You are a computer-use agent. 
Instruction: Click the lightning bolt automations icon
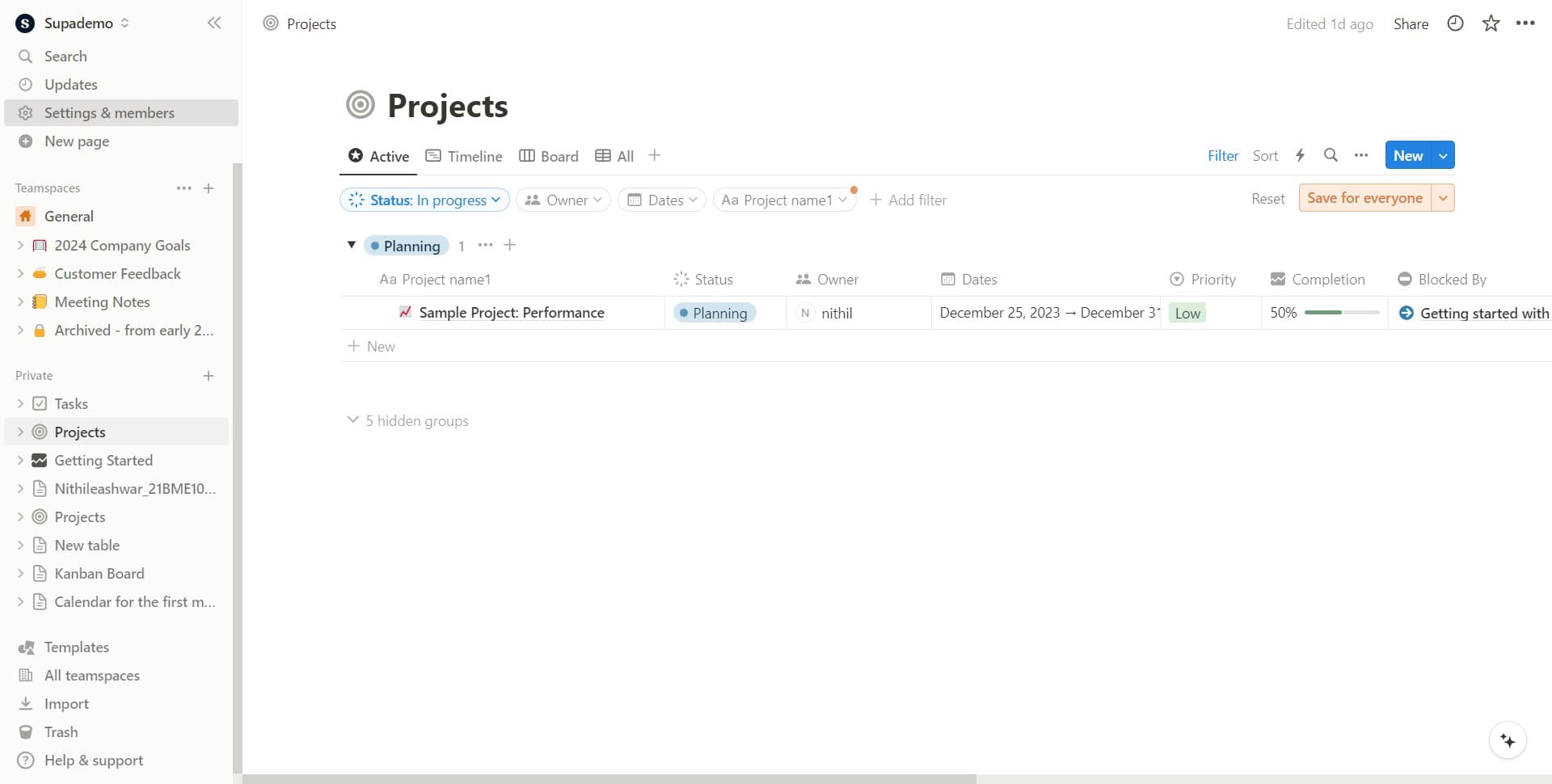click(x=1300, y=155)
